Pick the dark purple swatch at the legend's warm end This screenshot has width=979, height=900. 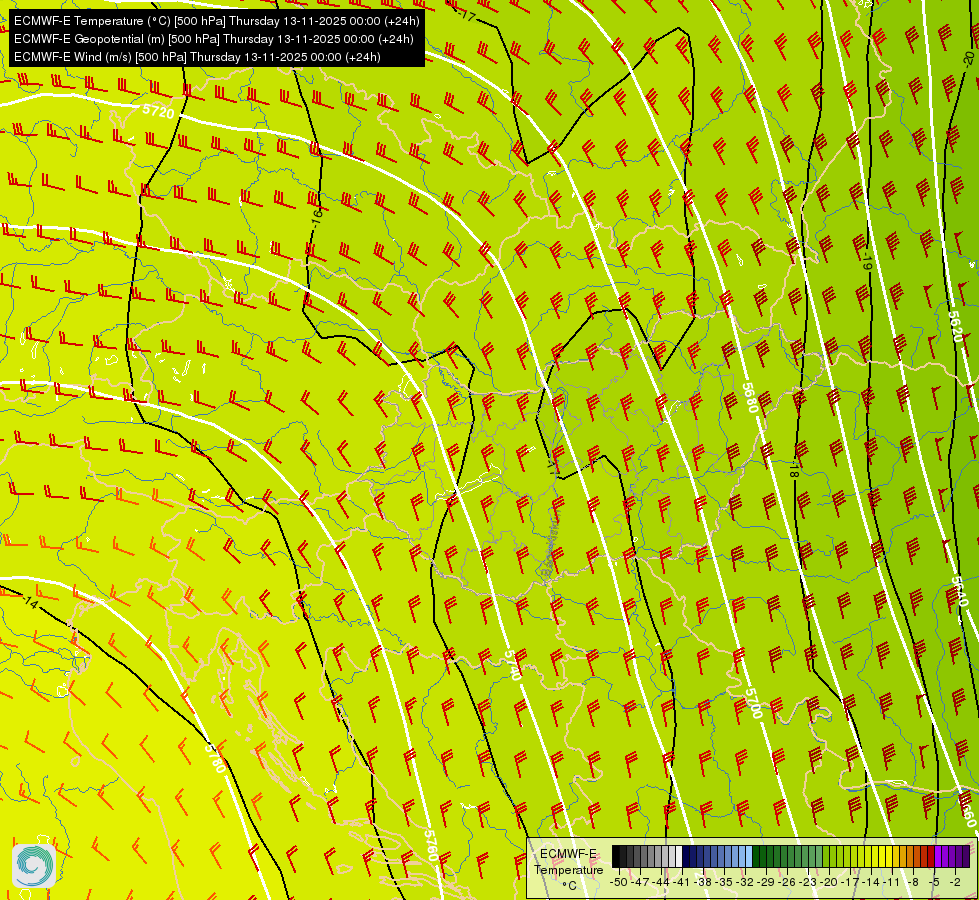(x=967, y=856)
